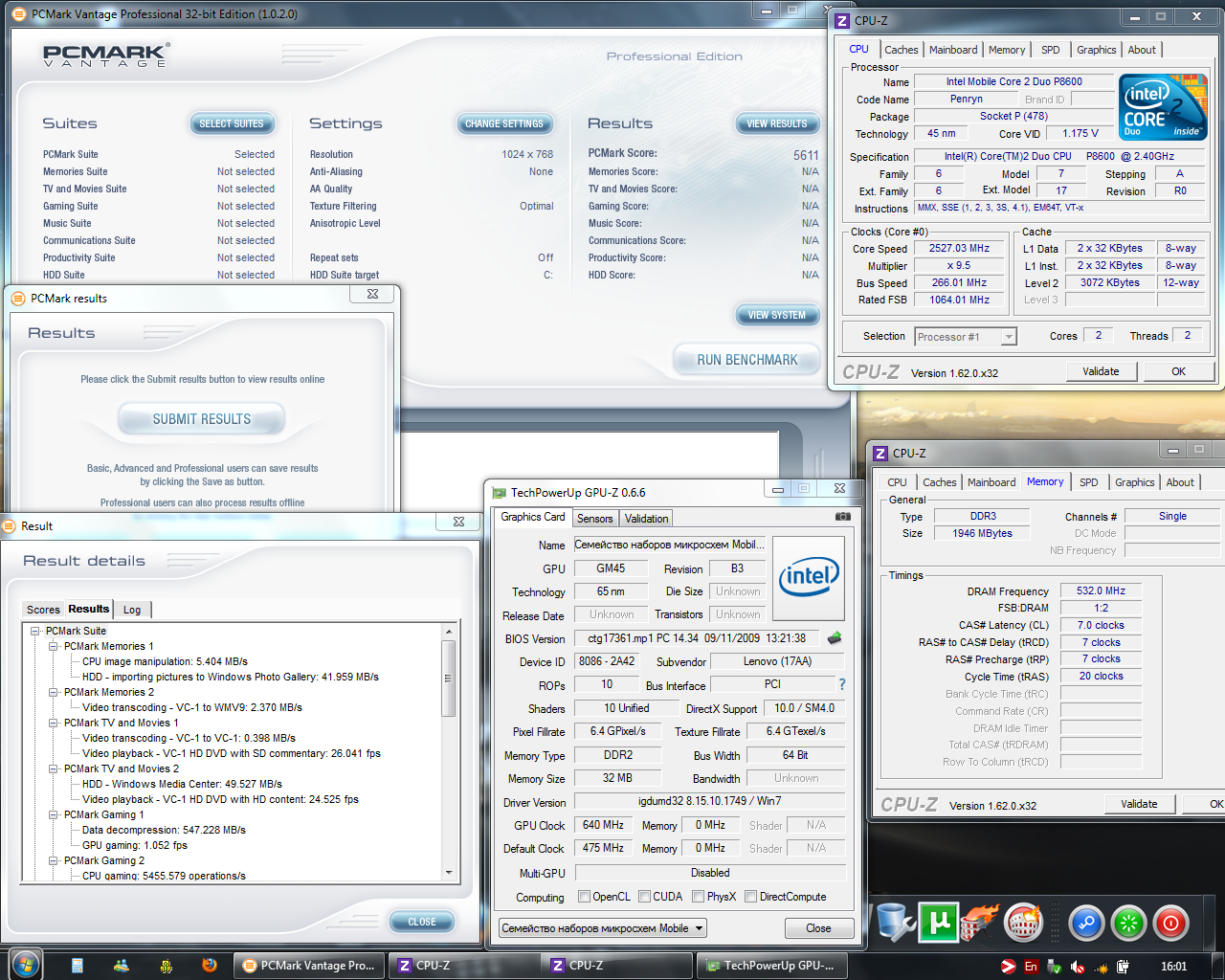Viewport: 1225px width, 980px height.
Task: Toggle the OpenCL checkbox in GPU-Z
Action: pos(585,897)
